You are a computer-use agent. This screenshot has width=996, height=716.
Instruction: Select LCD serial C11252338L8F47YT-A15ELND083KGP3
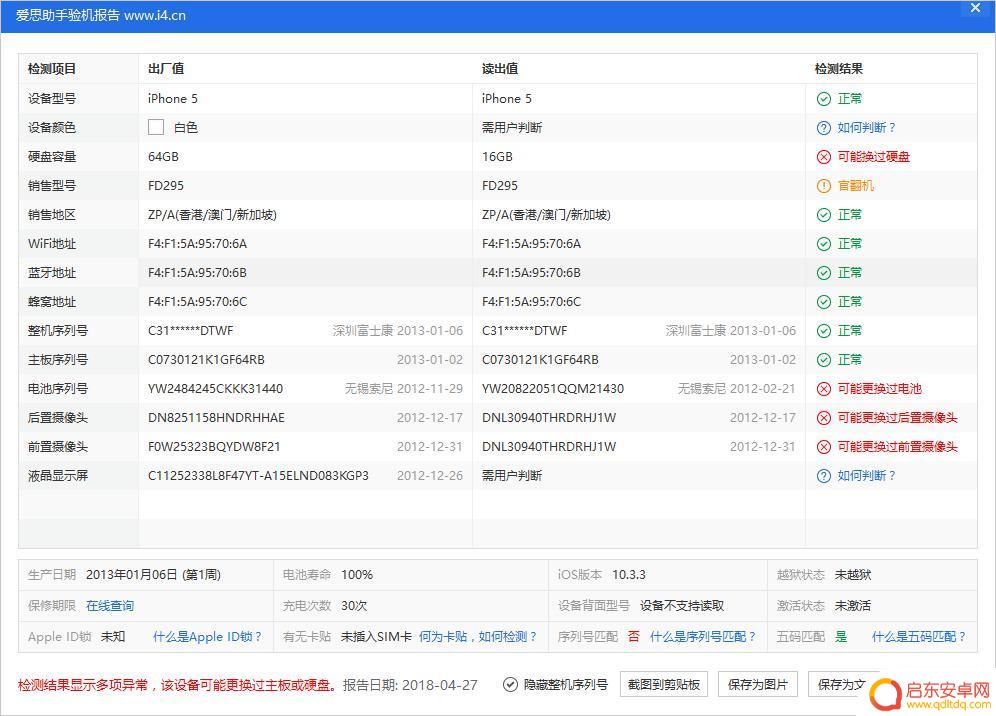coord(258,476)
